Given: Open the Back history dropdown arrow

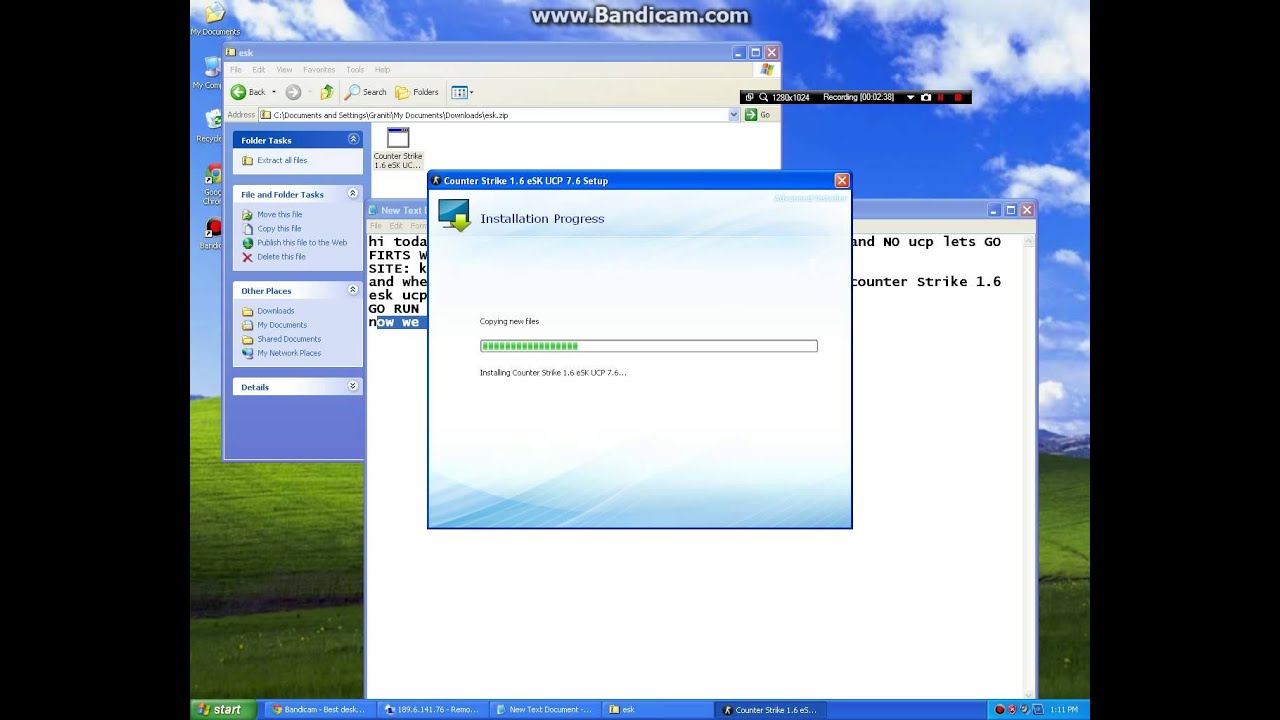Looking at the screenshot, I should tap(274, 92).
